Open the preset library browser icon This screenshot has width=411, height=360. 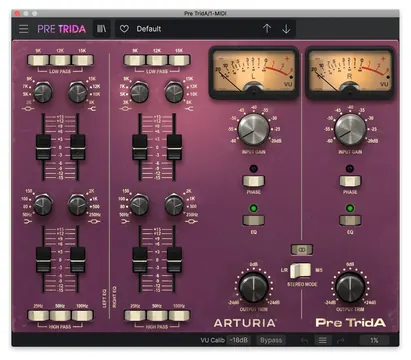pos(102,29)
